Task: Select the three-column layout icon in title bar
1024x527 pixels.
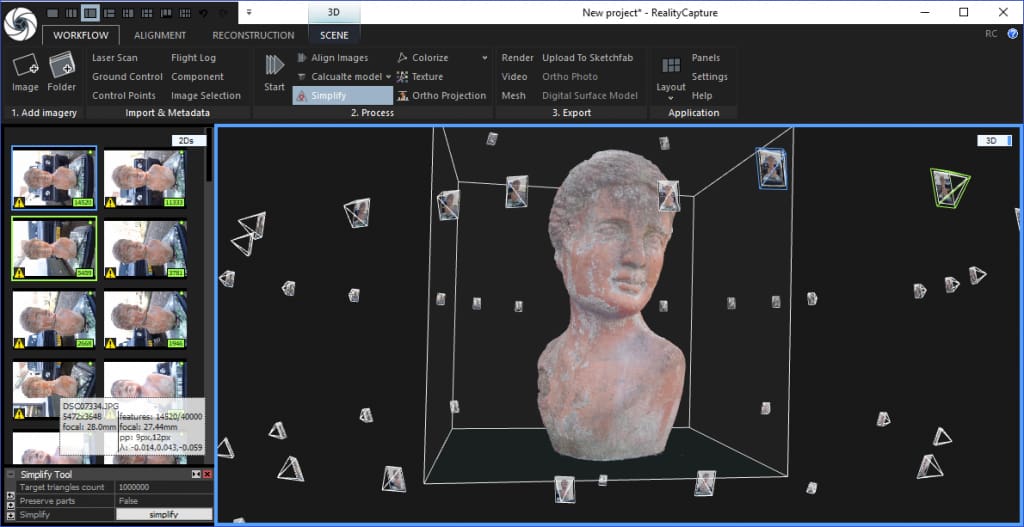Action: (x=72, y=12)
